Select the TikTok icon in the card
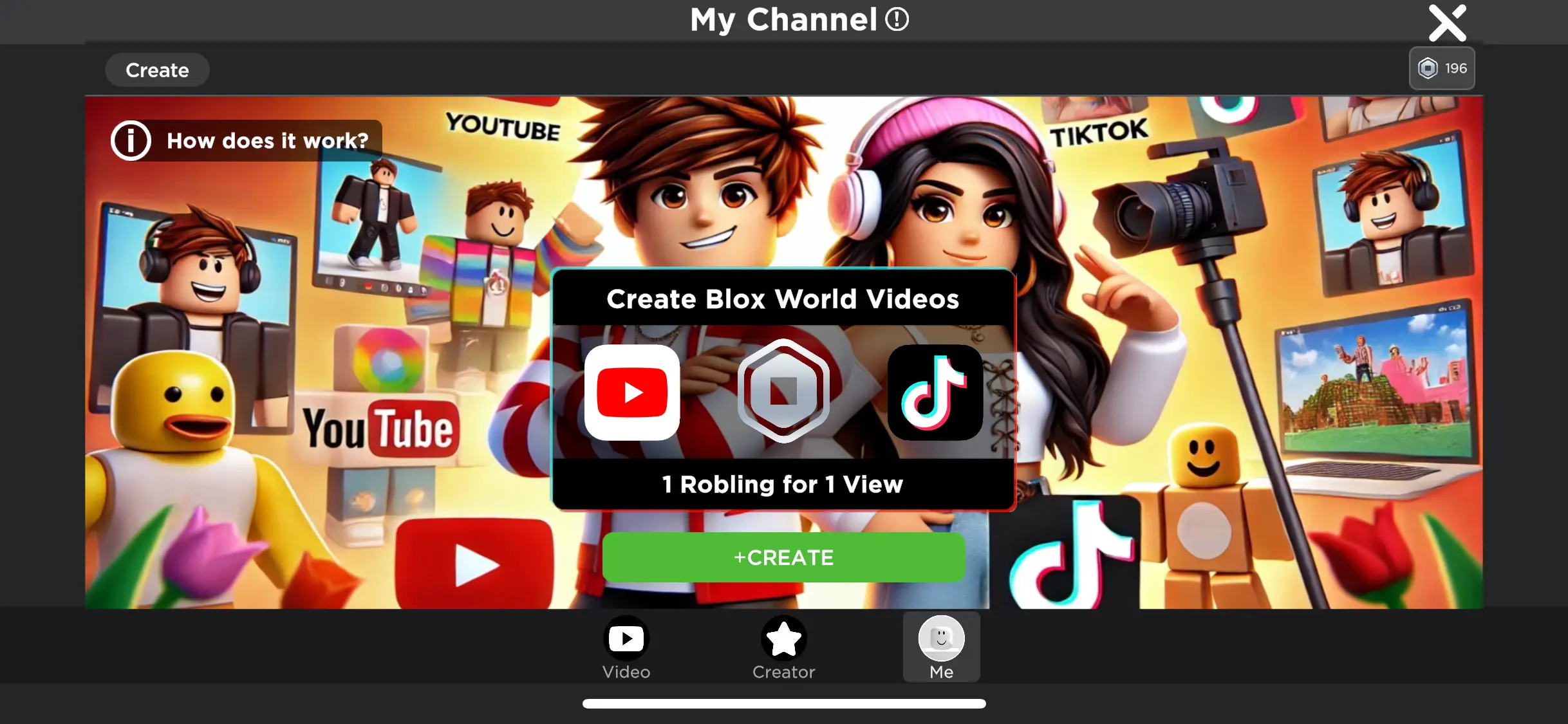The height and width of the screenshot is (724, 1568). click(x=935, y=392)
